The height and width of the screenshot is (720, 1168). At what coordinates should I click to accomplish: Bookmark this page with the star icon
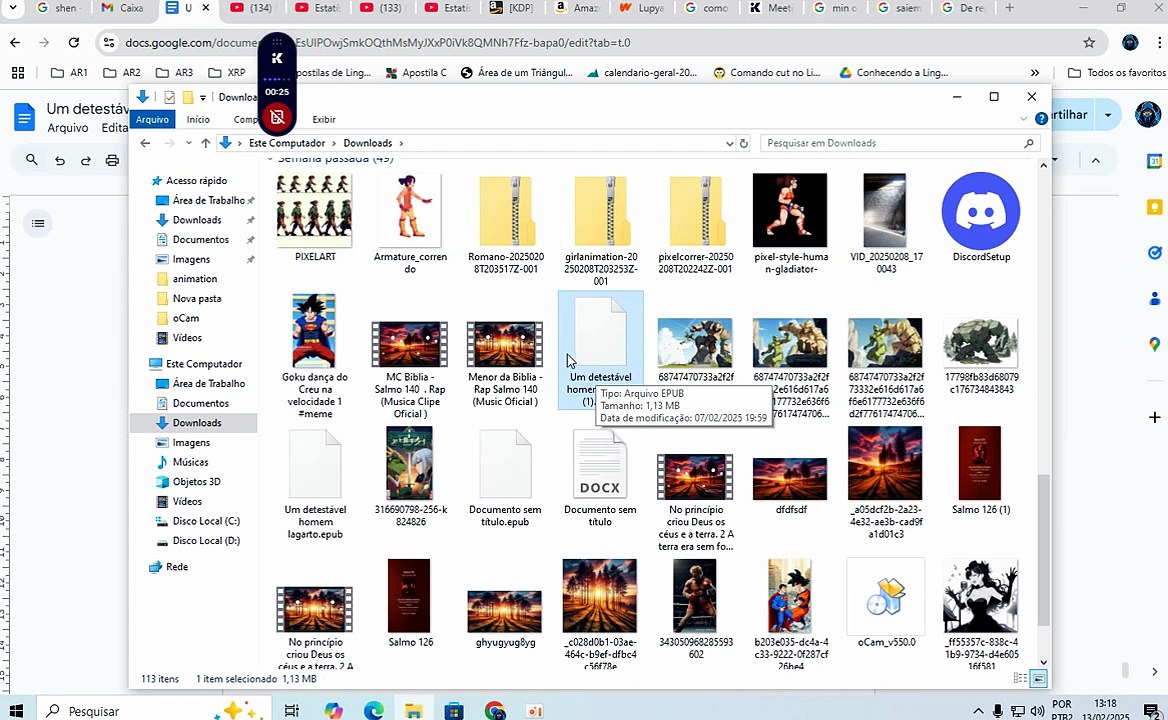1089,42
